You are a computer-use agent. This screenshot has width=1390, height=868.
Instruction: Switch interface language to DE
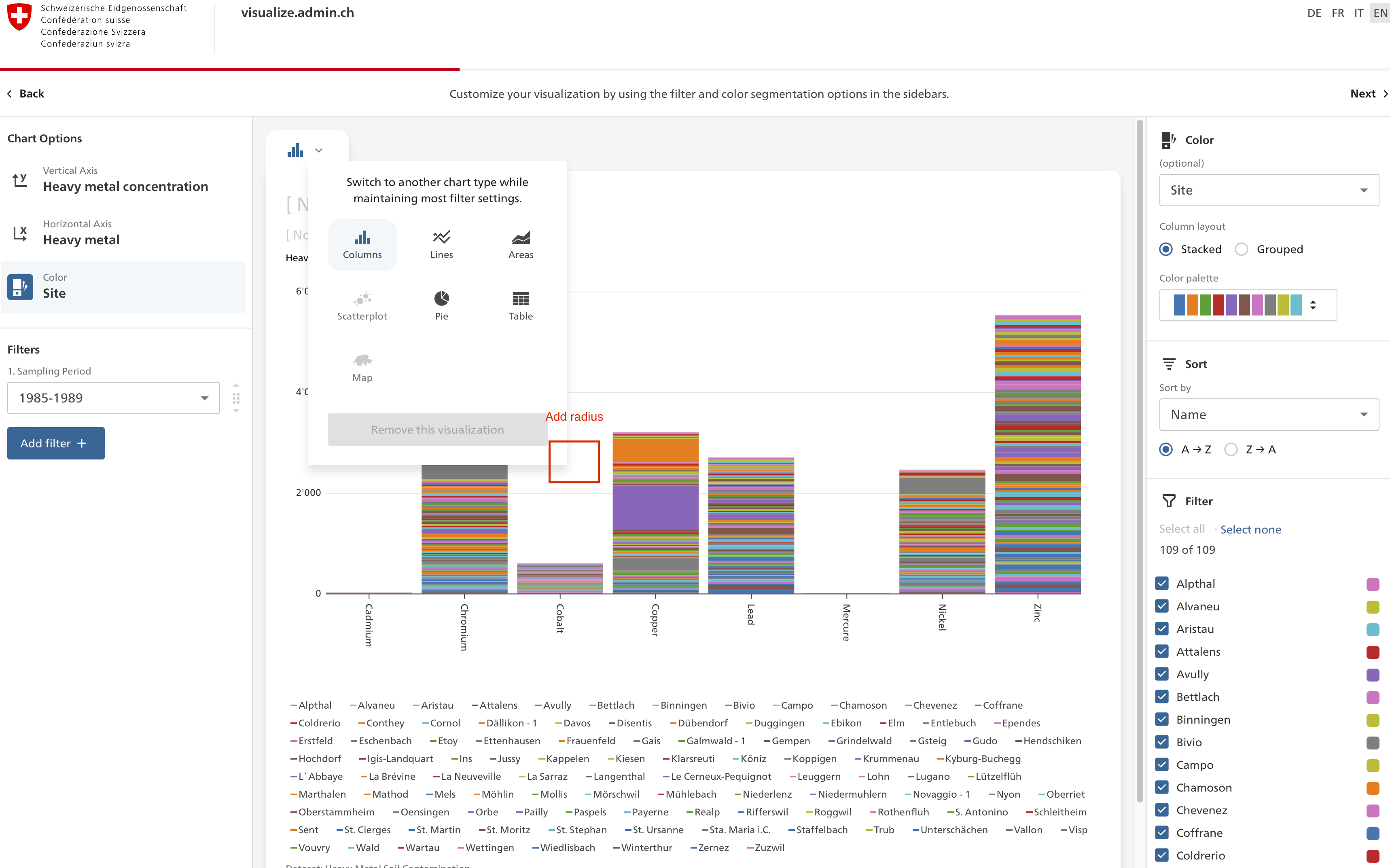pos(1315,13)
